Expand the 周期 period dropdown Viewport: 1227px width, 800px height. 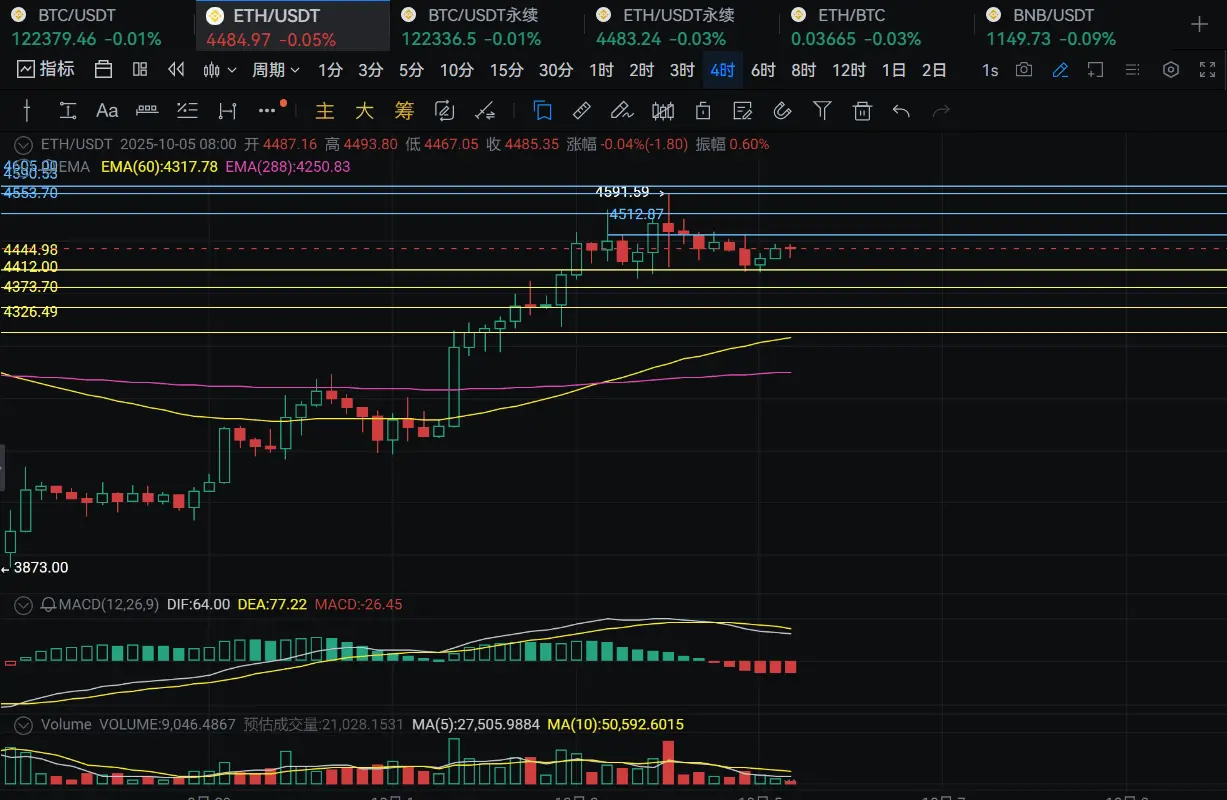pos(276,70)
